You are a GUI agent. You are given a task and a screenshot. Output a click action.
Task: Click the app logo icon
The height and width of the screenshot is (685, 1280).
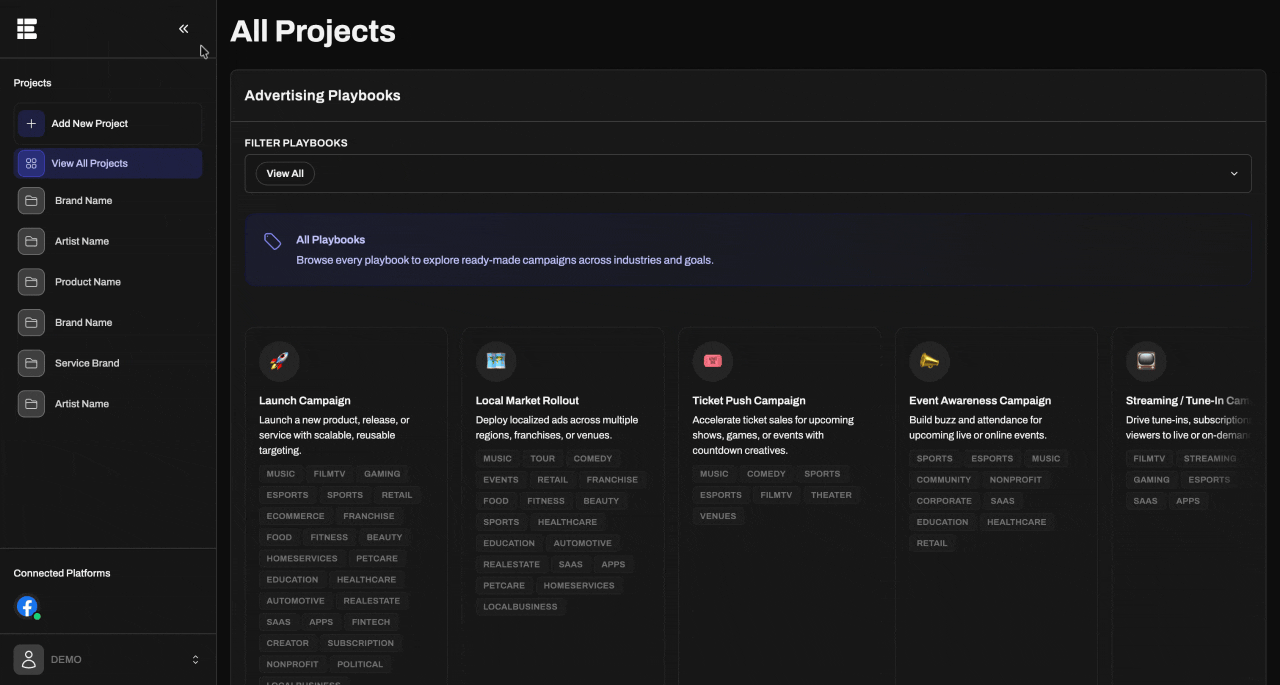pyautogui.click(x=27, y=29)
